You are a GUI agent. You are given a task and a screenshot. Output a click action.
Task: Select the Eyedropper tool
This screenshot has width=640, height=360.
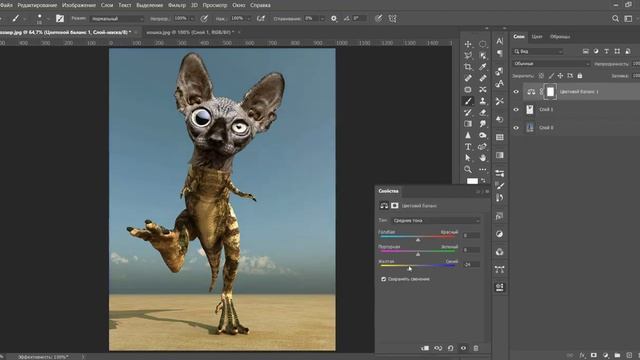(483, 67)
